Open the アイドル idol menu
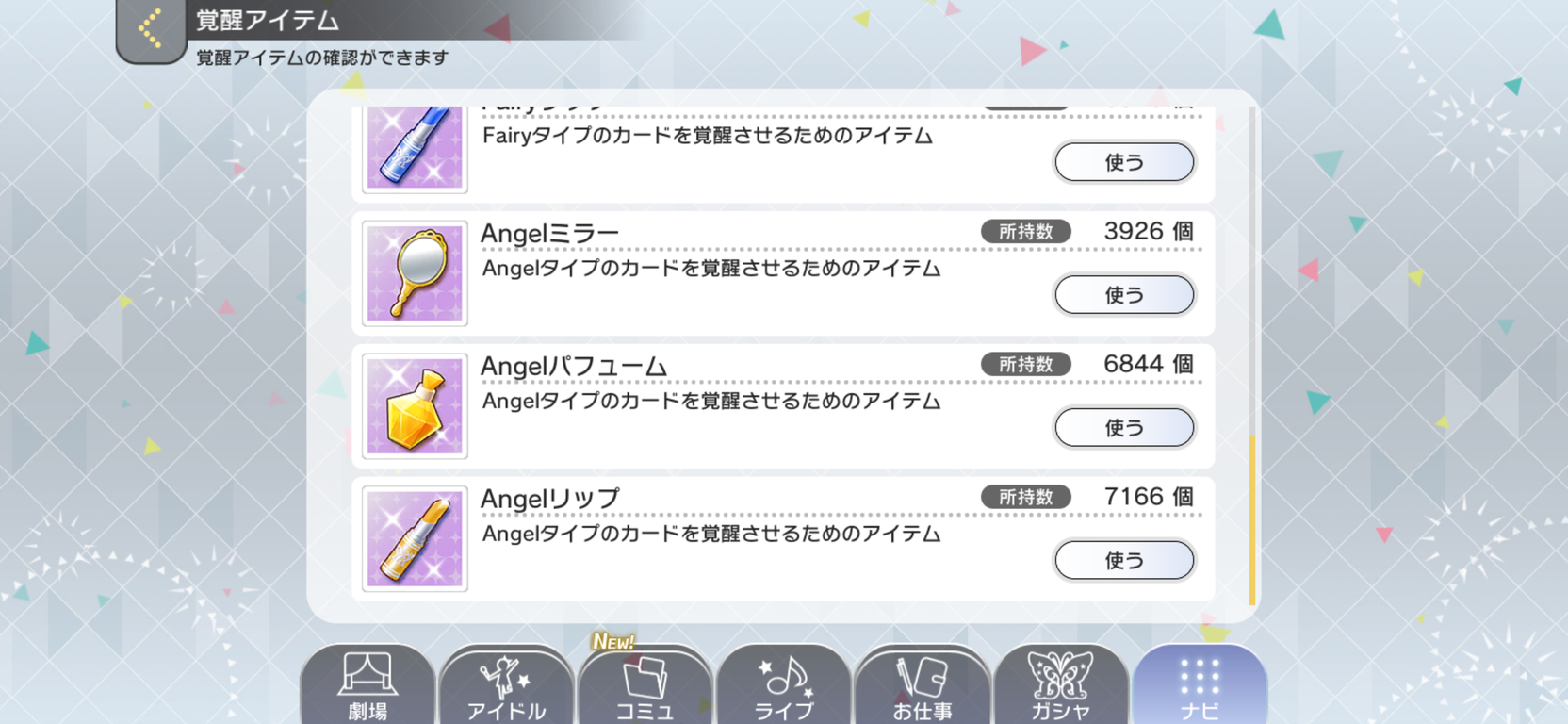 click(506, 684)
